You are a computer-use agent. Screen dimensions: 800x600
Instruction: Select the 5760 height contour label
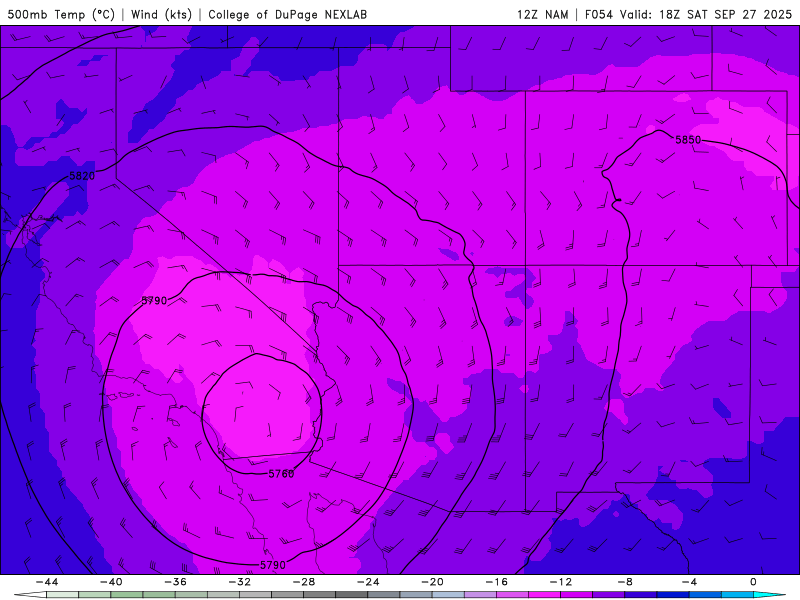(281, 474)
